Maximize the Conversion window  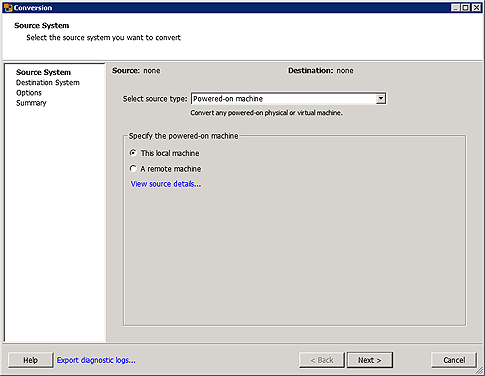coord(466,8)
